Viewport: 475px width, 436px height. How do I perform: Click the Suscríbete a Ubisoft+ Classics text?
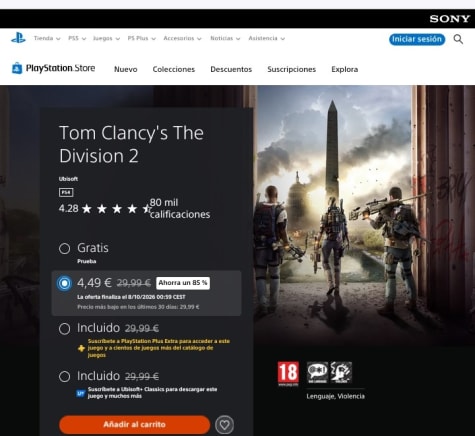tap(152, 393)
